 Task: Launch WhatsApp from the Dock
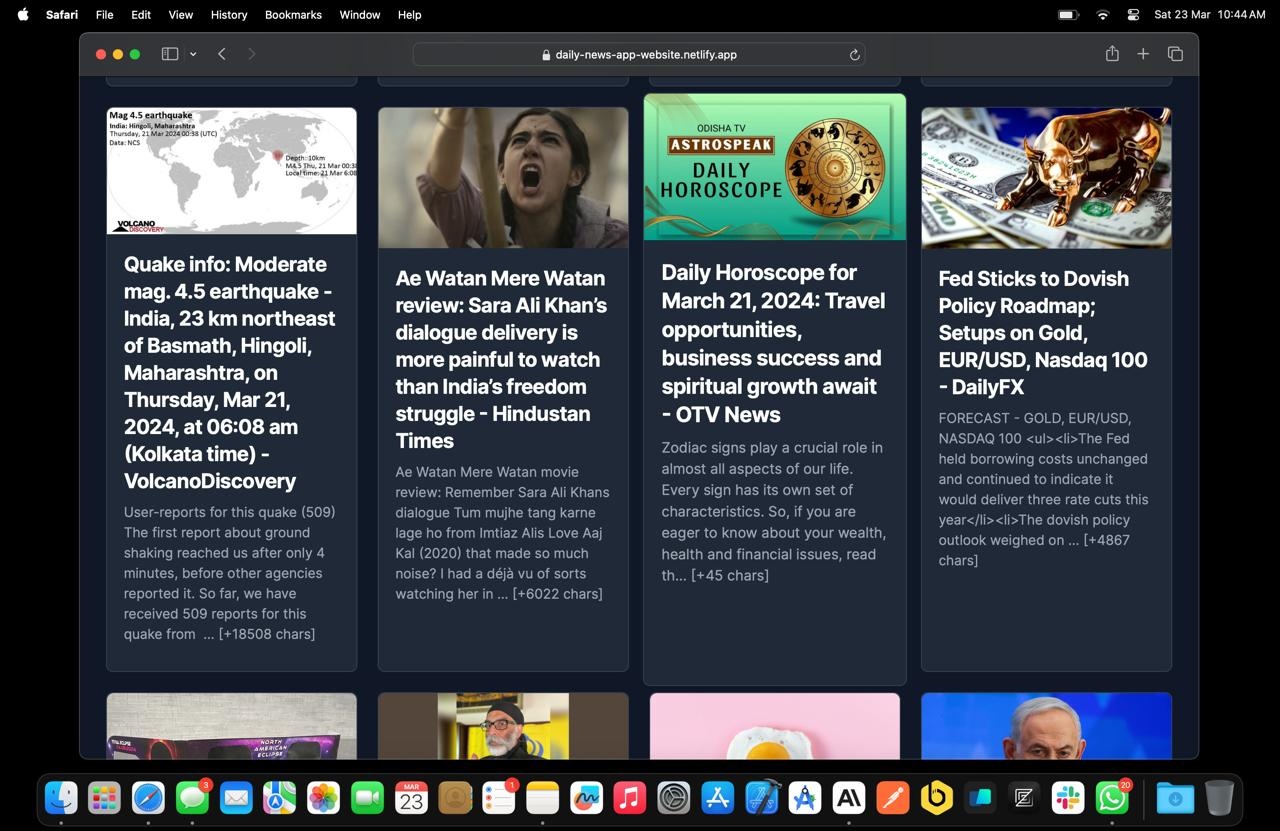1112,798
